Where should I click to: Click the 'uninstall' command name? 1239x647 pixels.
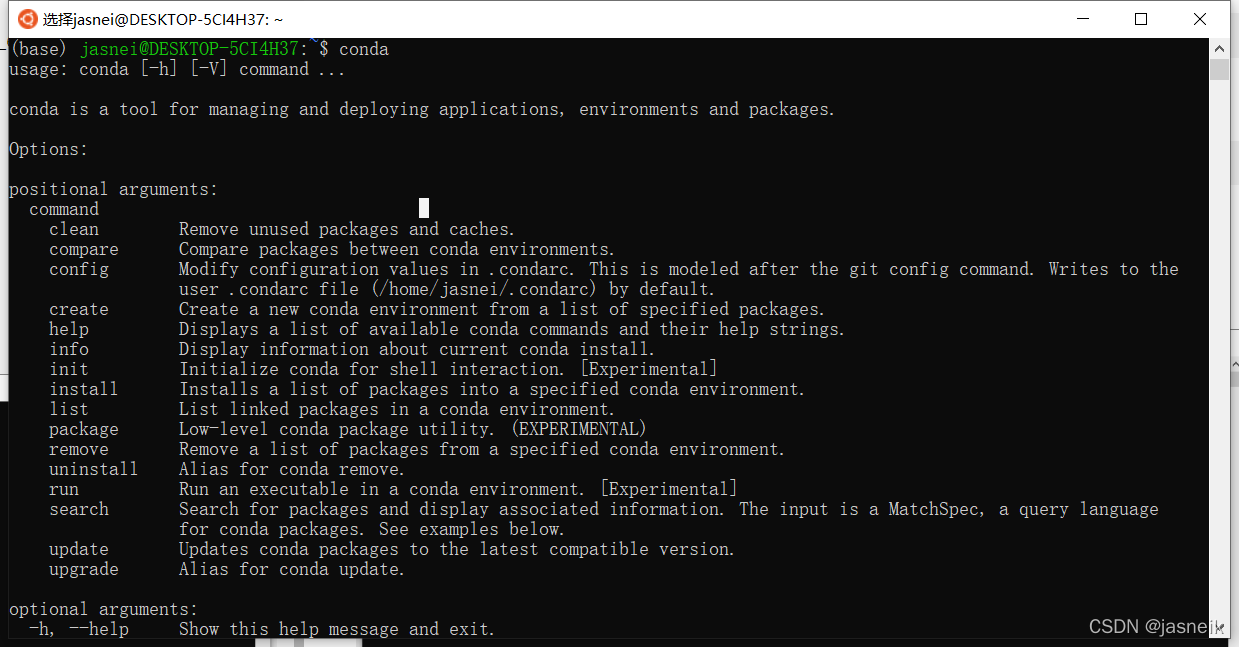(94, 469)
